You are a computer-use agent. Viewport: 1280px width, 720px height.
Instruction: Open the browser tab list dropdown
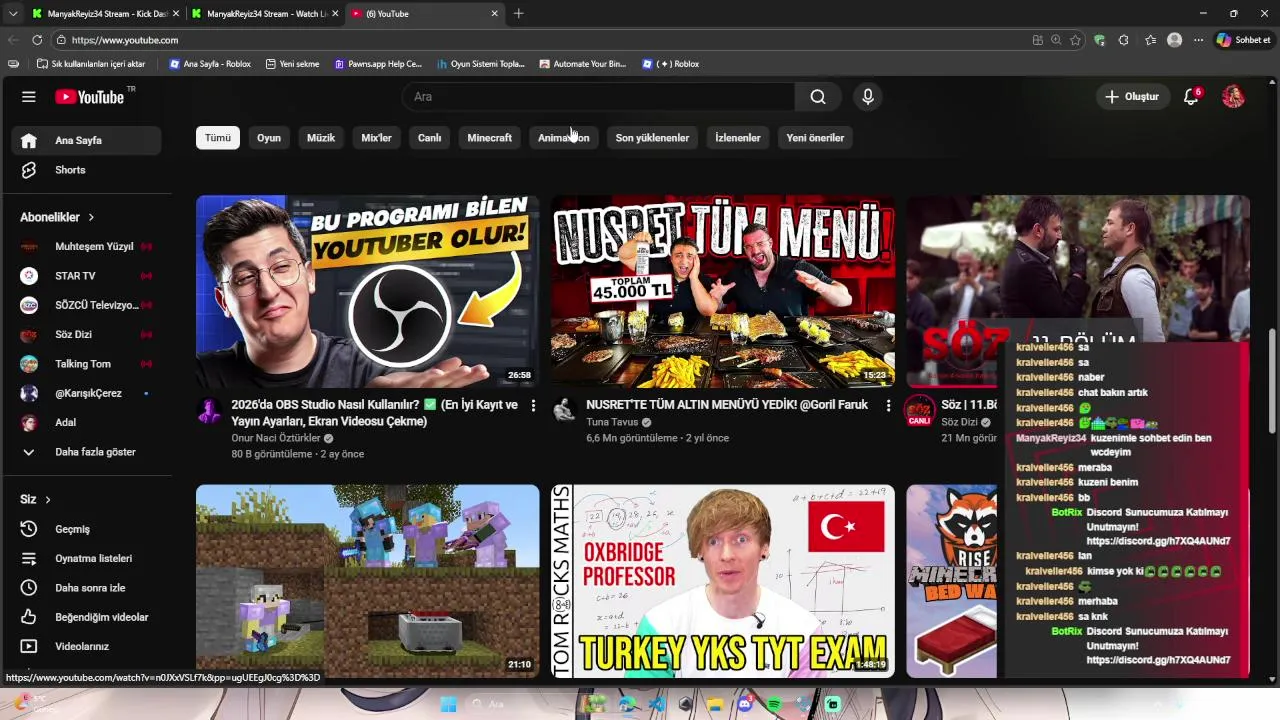[13, 14]
